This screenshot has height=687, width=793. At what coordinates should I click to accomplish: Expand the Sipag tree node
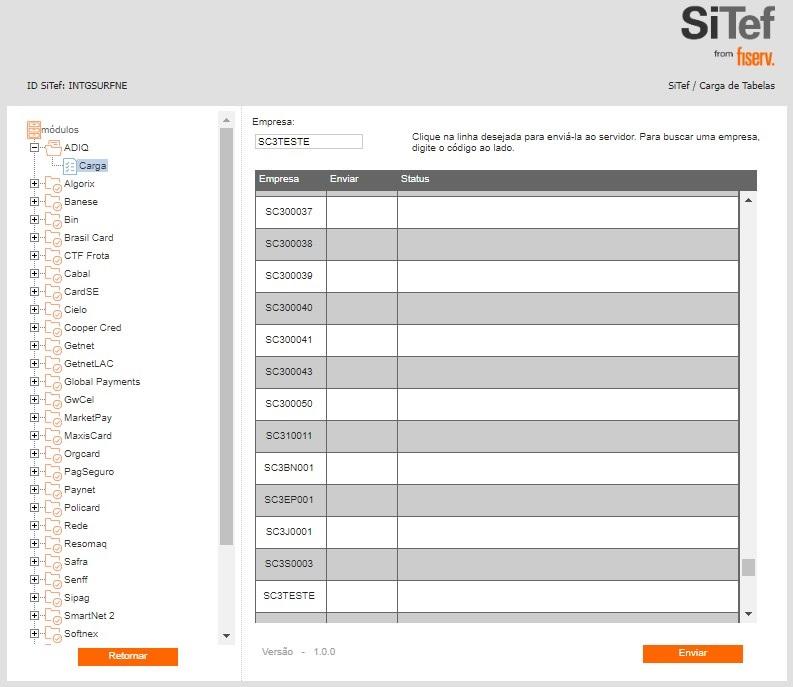(34, 598)
